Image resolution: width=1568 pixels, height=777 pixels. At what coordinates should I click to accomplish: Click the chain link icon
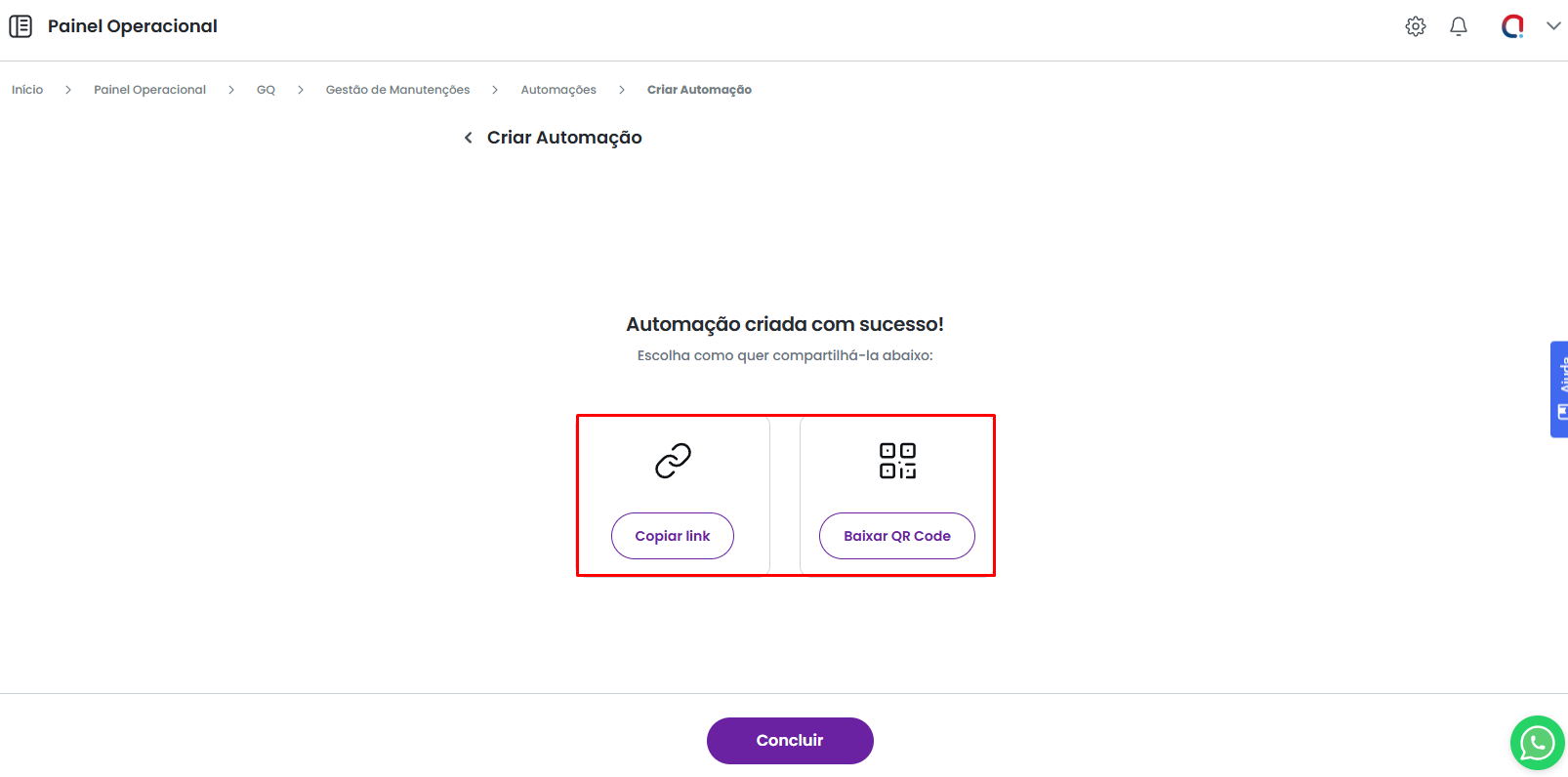point(673,461)
